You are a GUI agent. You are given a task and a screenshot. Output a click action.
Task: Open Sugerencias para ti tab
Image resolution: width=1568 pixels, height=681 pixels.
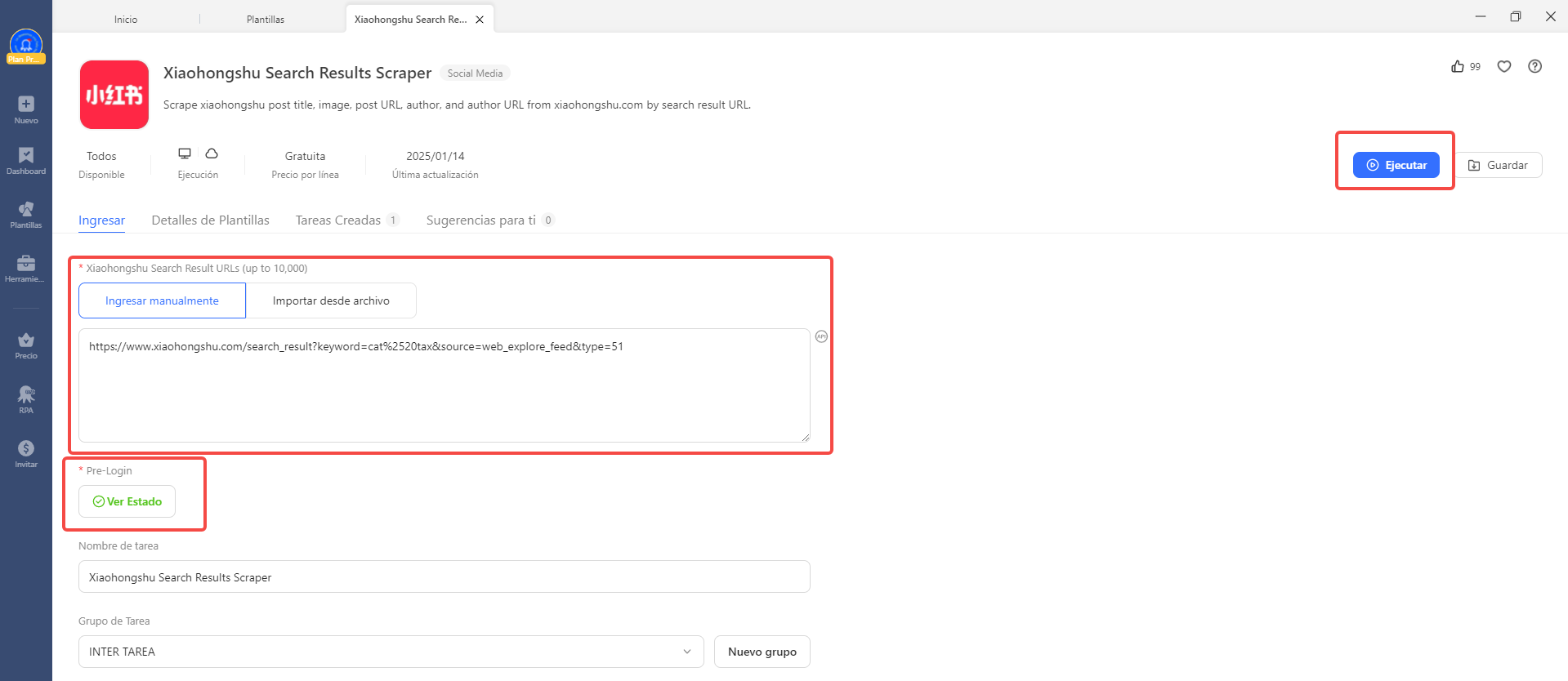(490, 220)
